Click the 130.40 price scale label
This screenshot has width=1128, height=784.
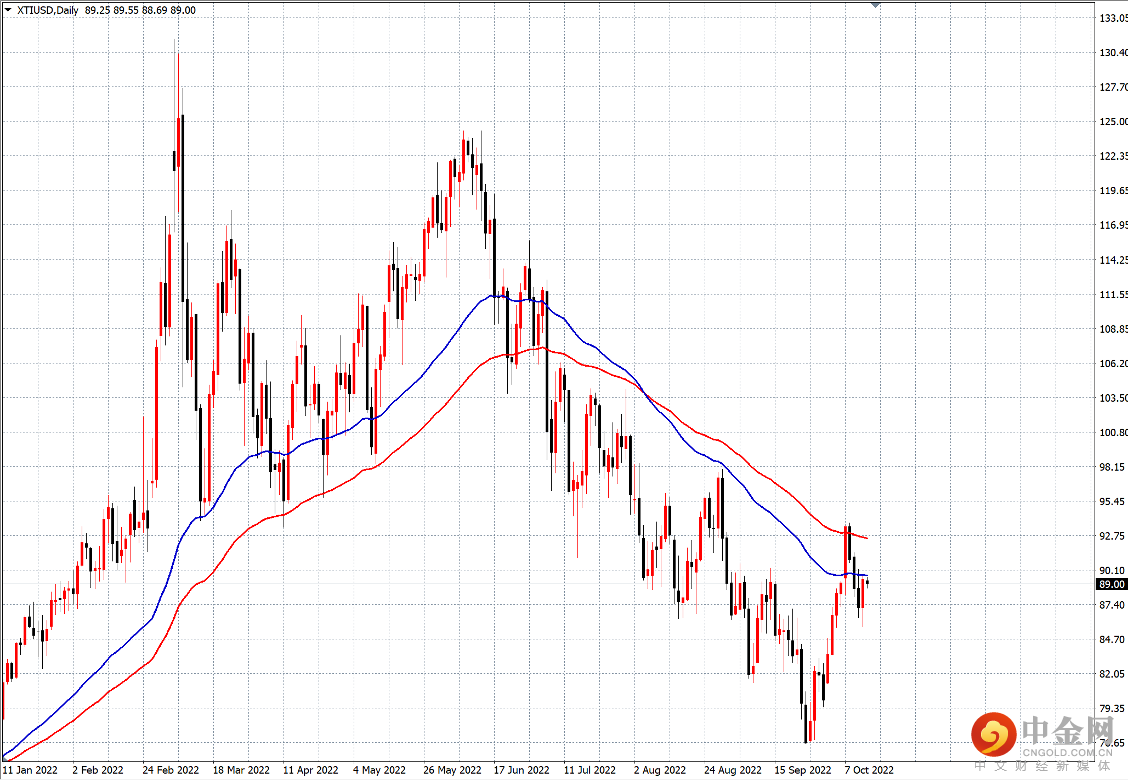[x=1114, y=53]
